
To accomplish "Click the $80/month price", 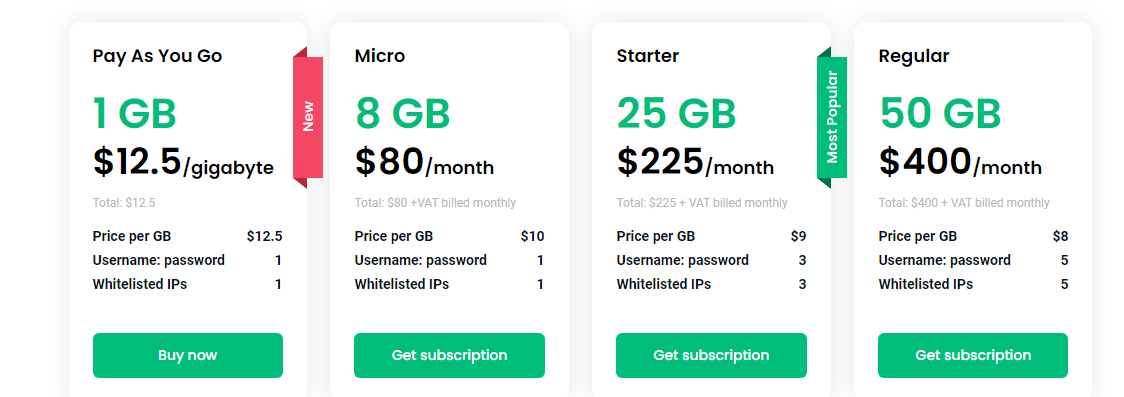I will pos(424,161).
